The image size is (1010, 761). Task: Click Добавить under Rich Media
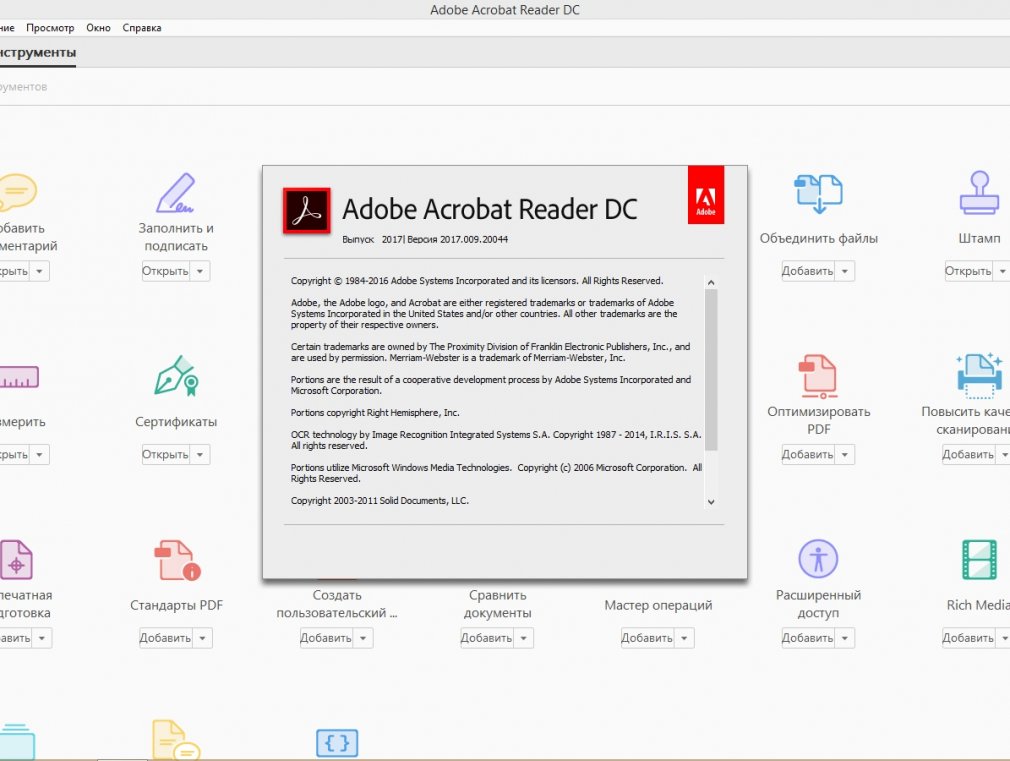pyautogui.click(x=968, y=639)
